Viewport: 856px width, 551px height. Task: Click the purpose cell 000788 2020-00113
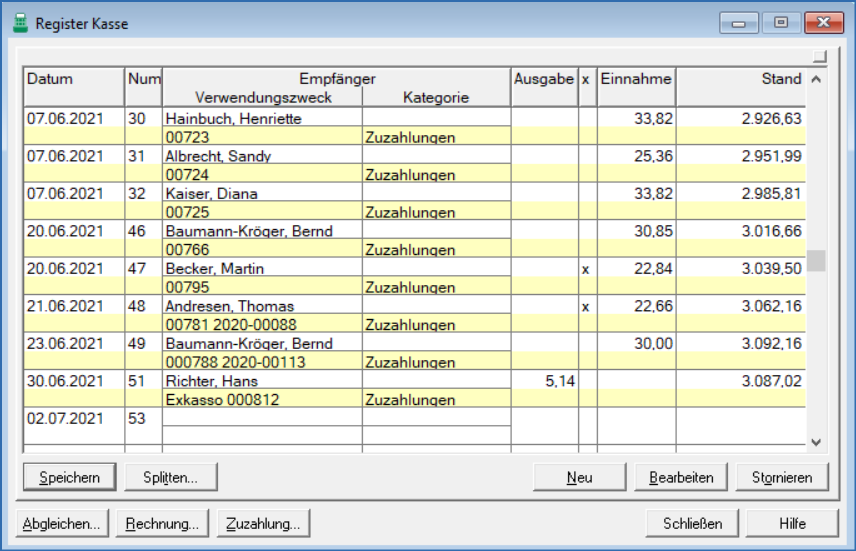[x=262, y=362]
